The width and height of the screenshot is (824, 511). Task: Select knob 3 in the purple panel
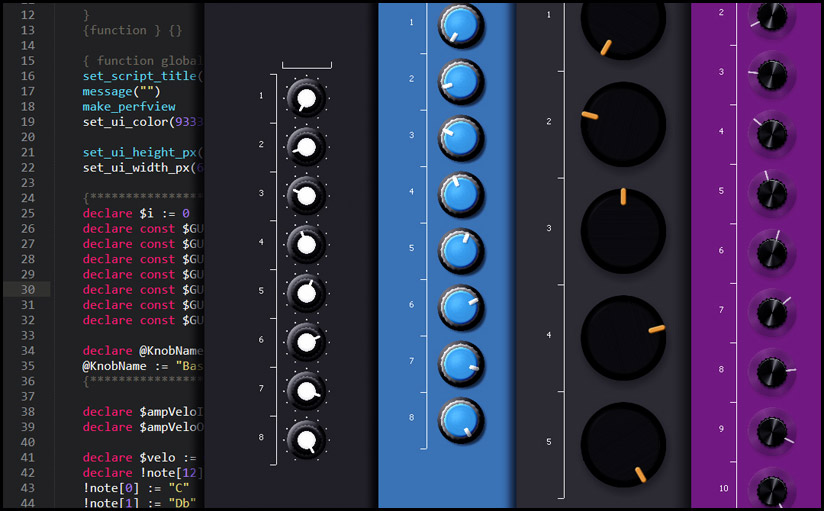(771, 74)
